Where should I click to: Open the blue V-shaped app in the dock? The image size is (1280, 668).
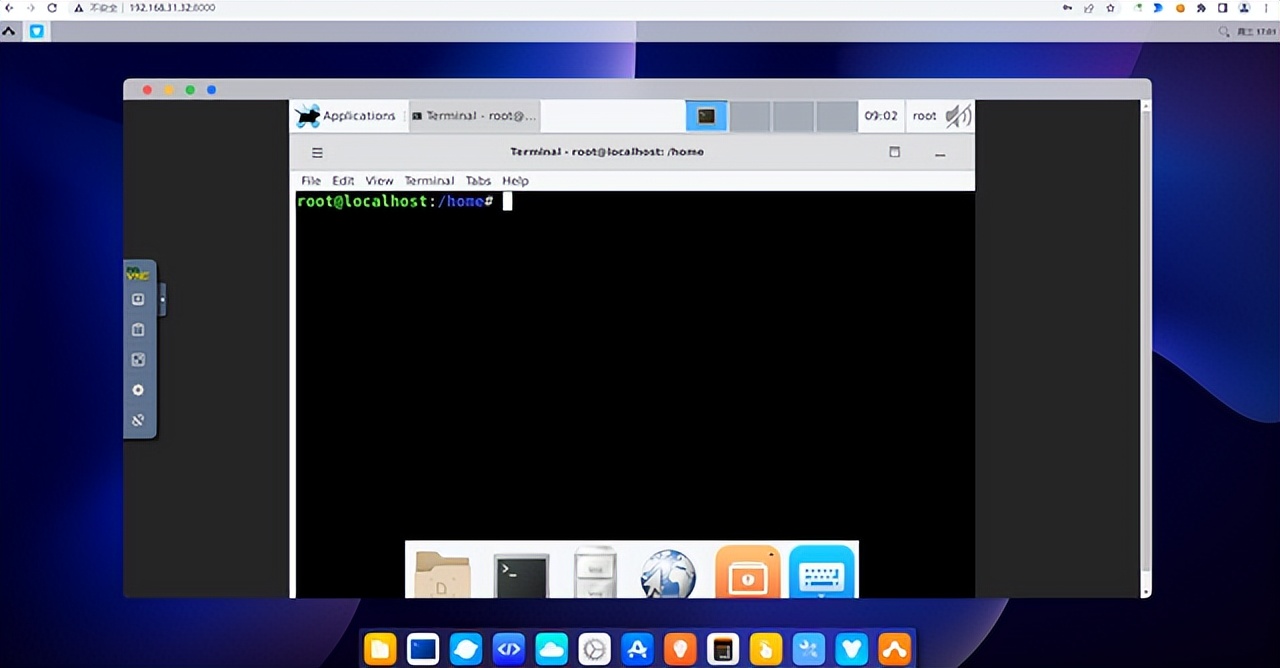852,649
